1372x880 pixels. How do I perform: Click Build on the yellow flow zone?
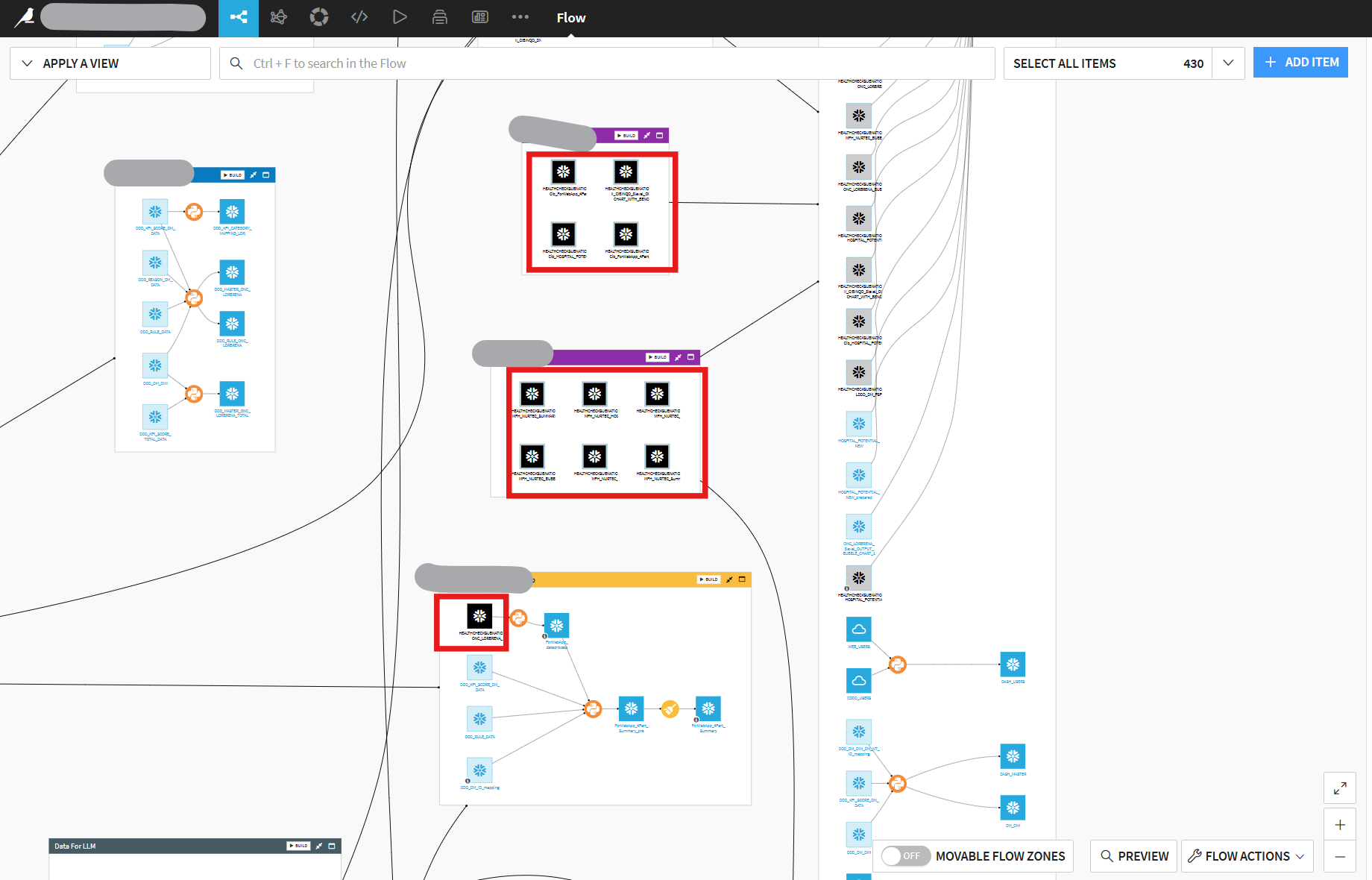click(x=709, y=579)
